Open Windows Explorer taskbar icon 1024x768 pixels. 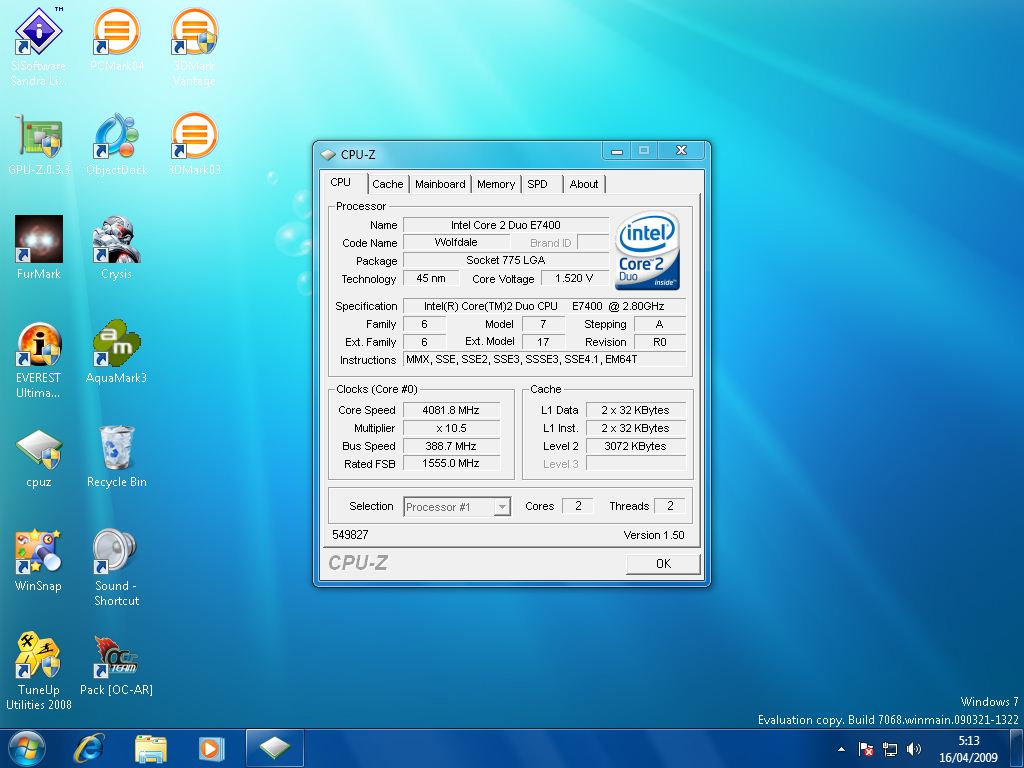150,749
